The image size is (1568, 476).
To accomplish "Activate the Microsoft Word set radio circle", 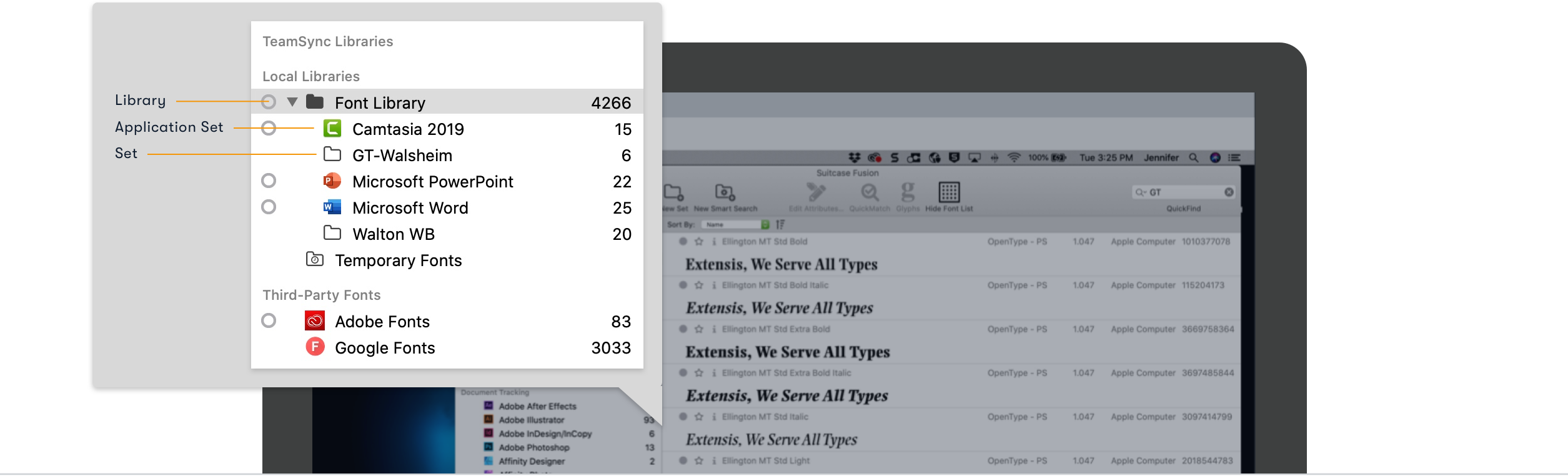I will tap(269, 207).
